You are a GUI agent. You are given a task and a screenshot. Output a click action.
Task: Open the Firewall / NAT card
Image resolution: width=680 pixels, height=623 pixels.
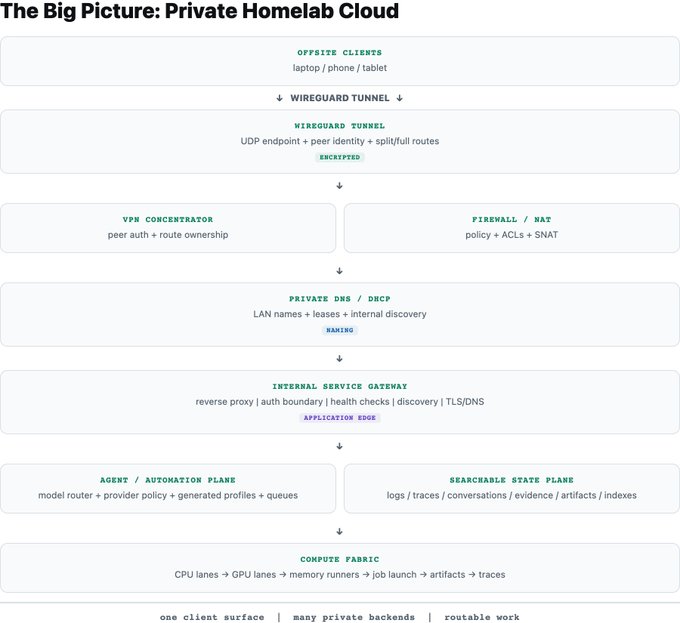[x=512, y=228]
